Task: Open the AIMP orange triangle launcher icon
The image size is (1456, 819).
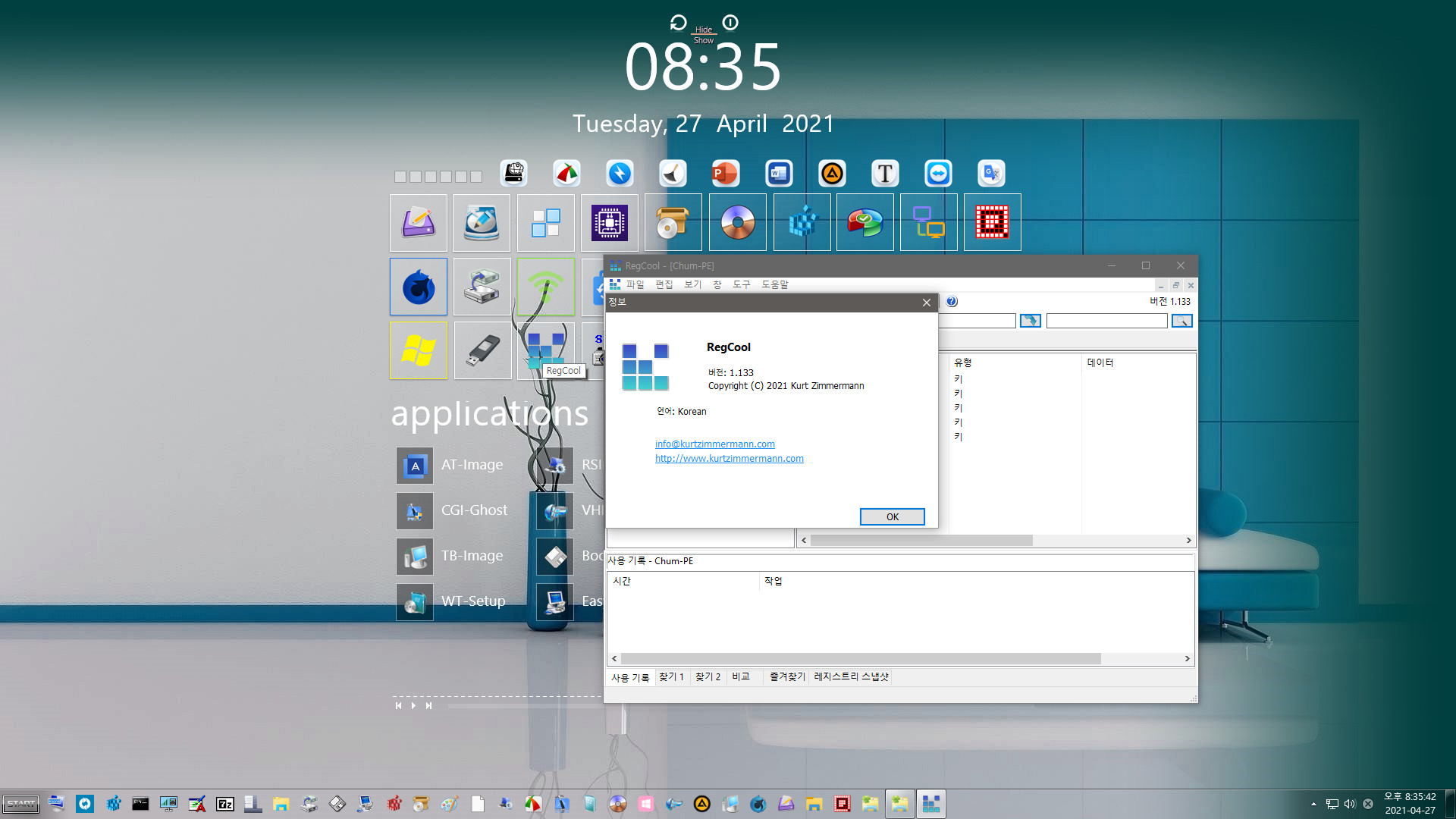Action: [x=832, y=174]
